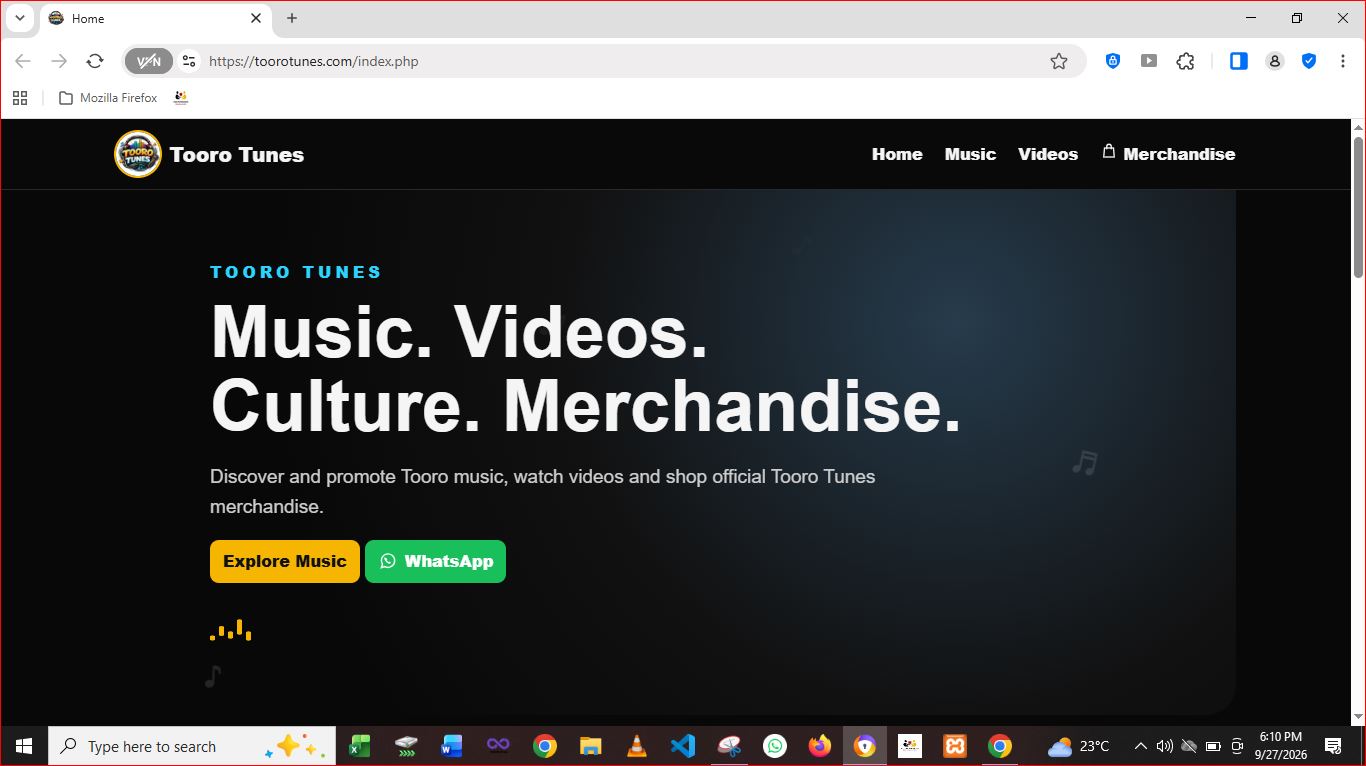
Task: Open XAMPP from the taskbar
Action: point(955,746)
